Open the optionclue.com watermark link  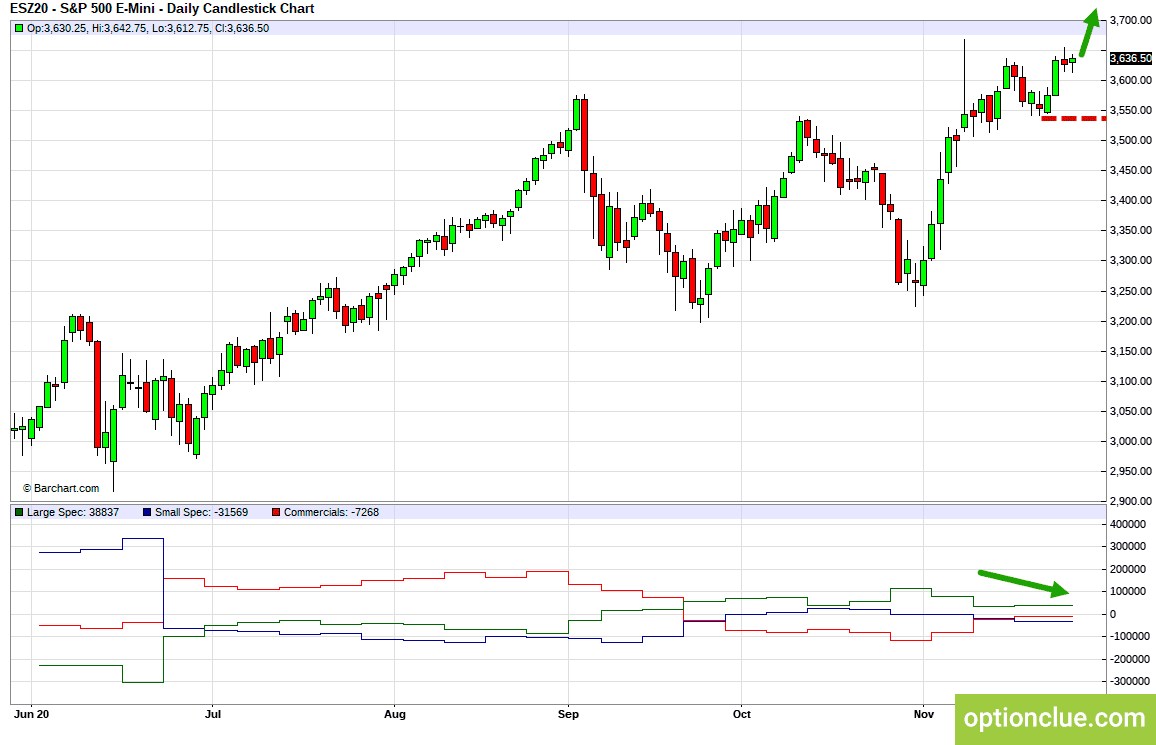click(x=1055, y=718)
